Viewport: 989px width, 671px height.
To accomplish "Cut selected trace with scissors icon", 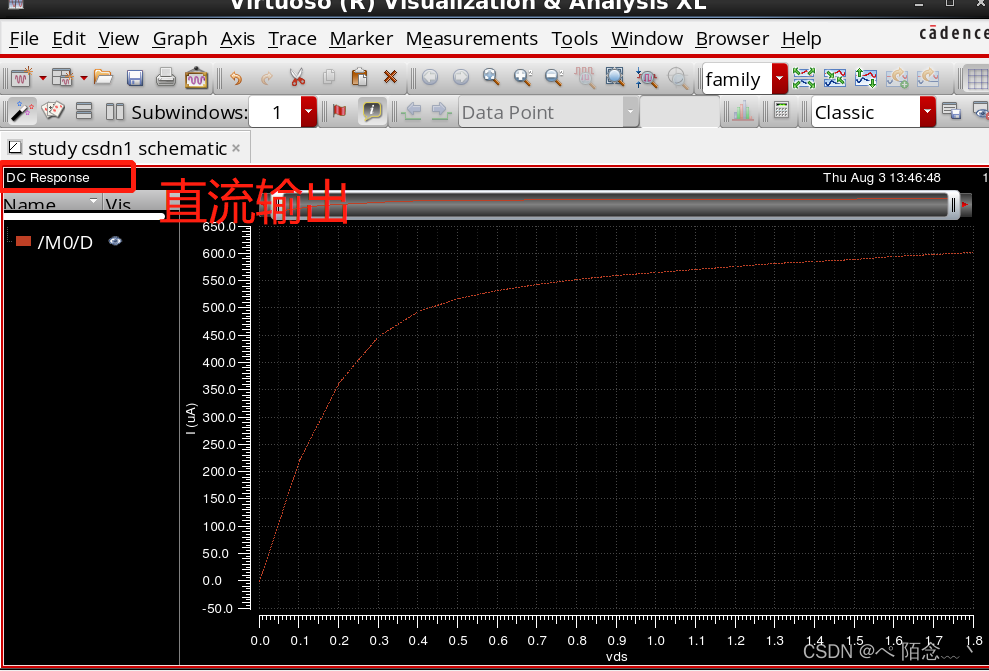I will (x=297, y=78).
